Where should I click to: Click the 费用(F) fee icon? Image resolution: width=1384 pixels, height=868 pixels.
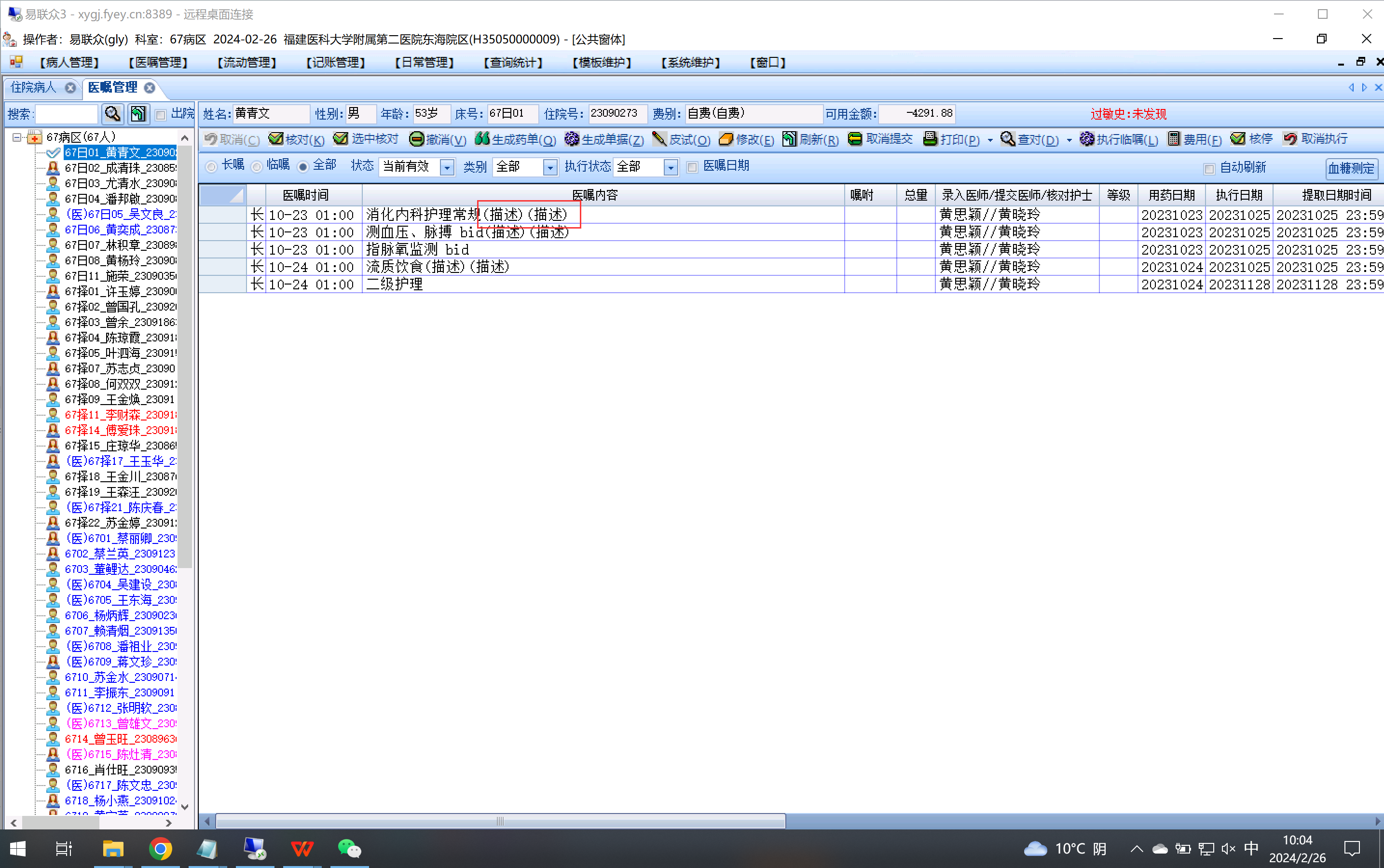click(1173, 139)
